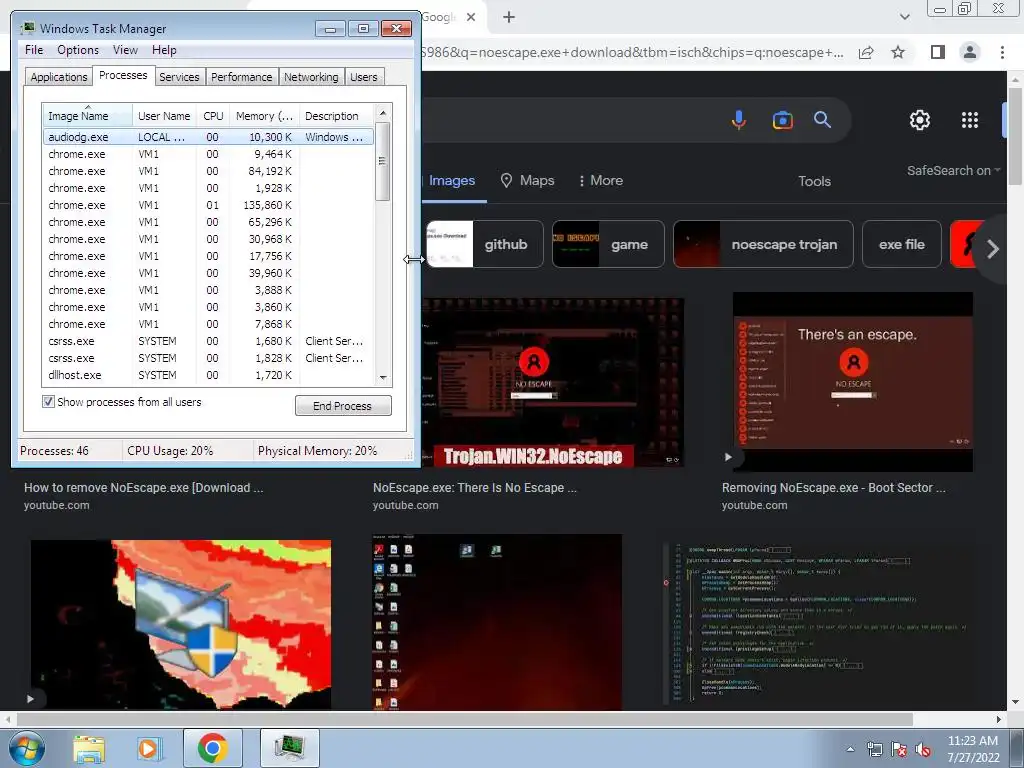Launch Windows Media Player from taskbar
Screen dimensions: 1024x768
coord(150,748)
